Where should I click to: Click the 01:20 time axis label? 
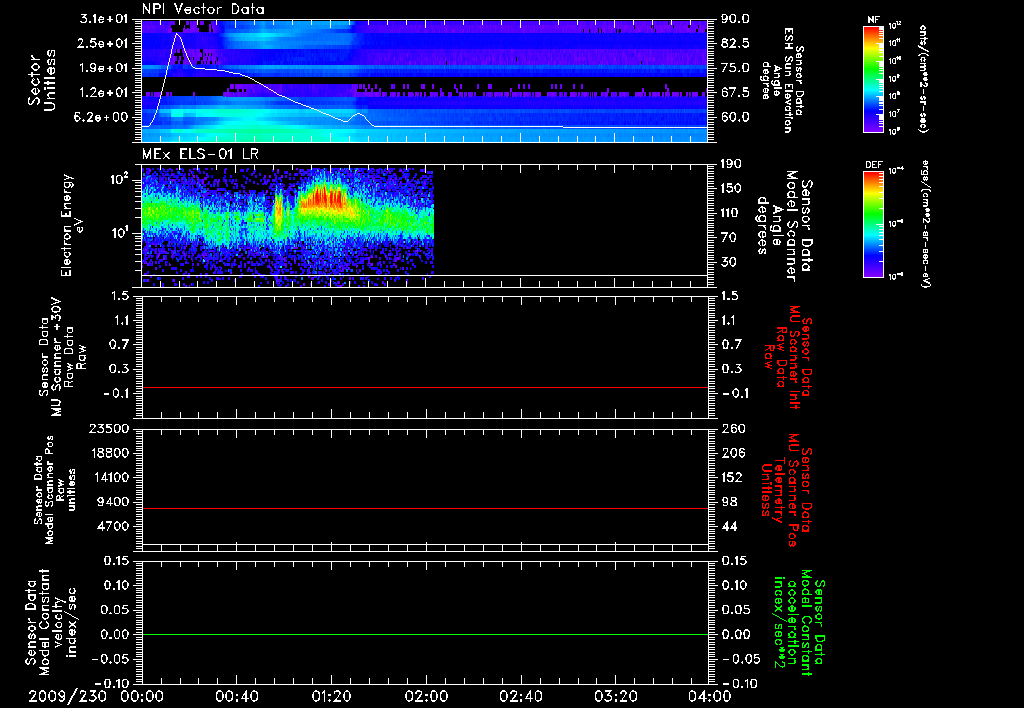coord(331,696)
